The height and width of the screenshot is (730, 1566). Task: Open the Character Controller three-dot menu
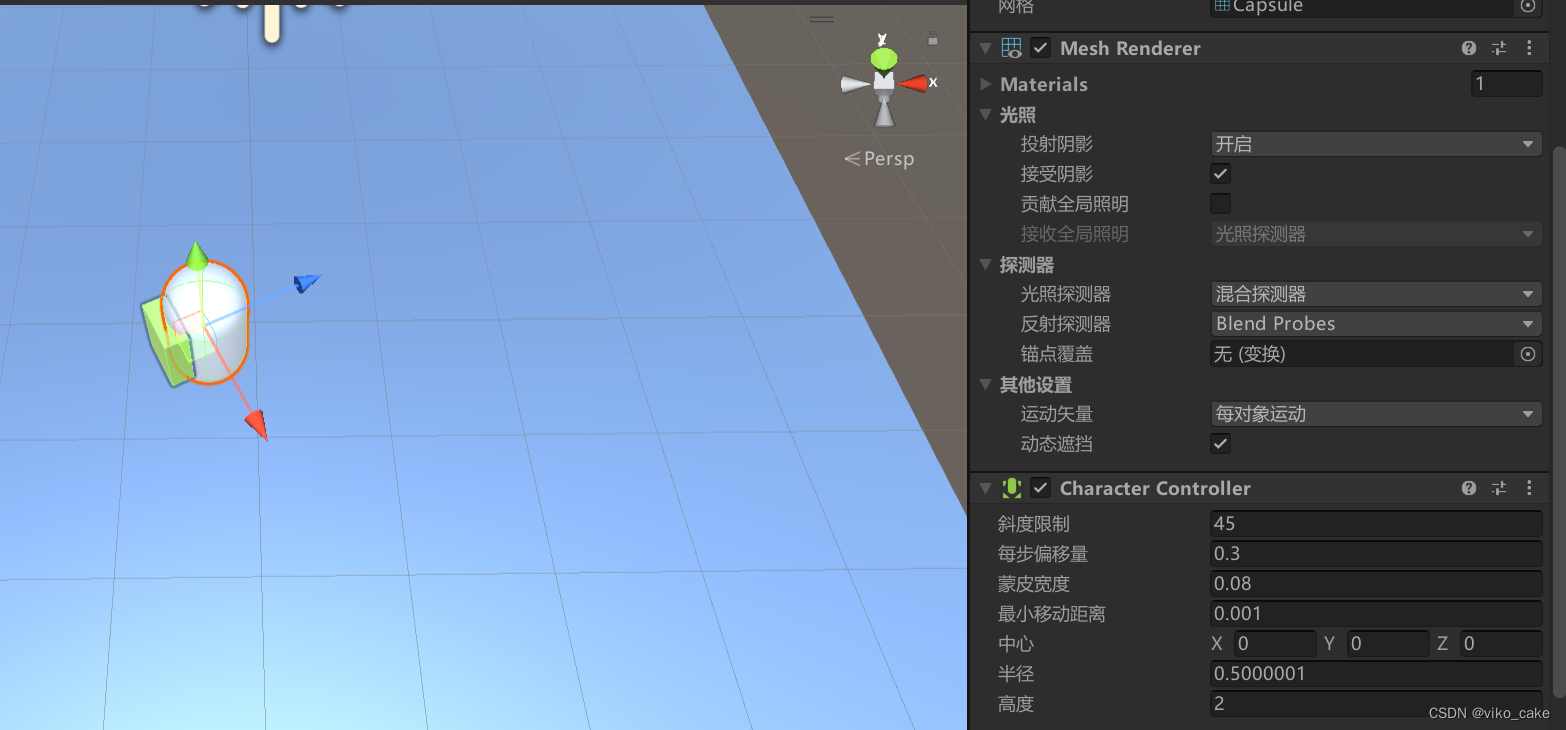tap(1529, 488)
